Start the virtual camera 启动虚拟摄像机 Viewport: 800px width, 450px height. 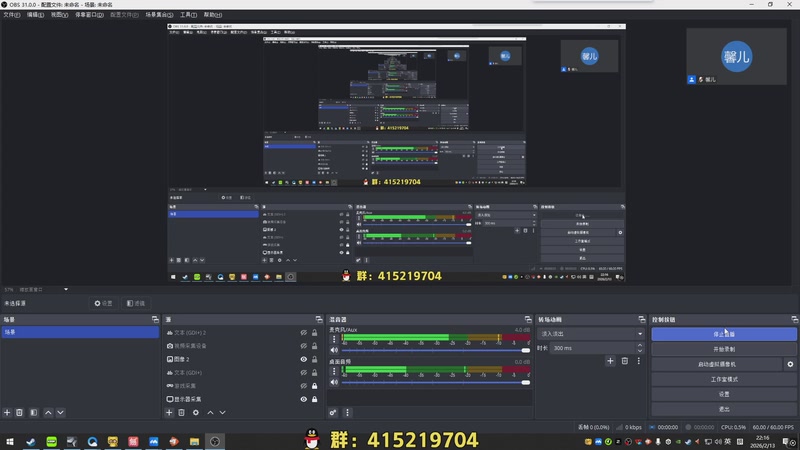tap(717, 364)
